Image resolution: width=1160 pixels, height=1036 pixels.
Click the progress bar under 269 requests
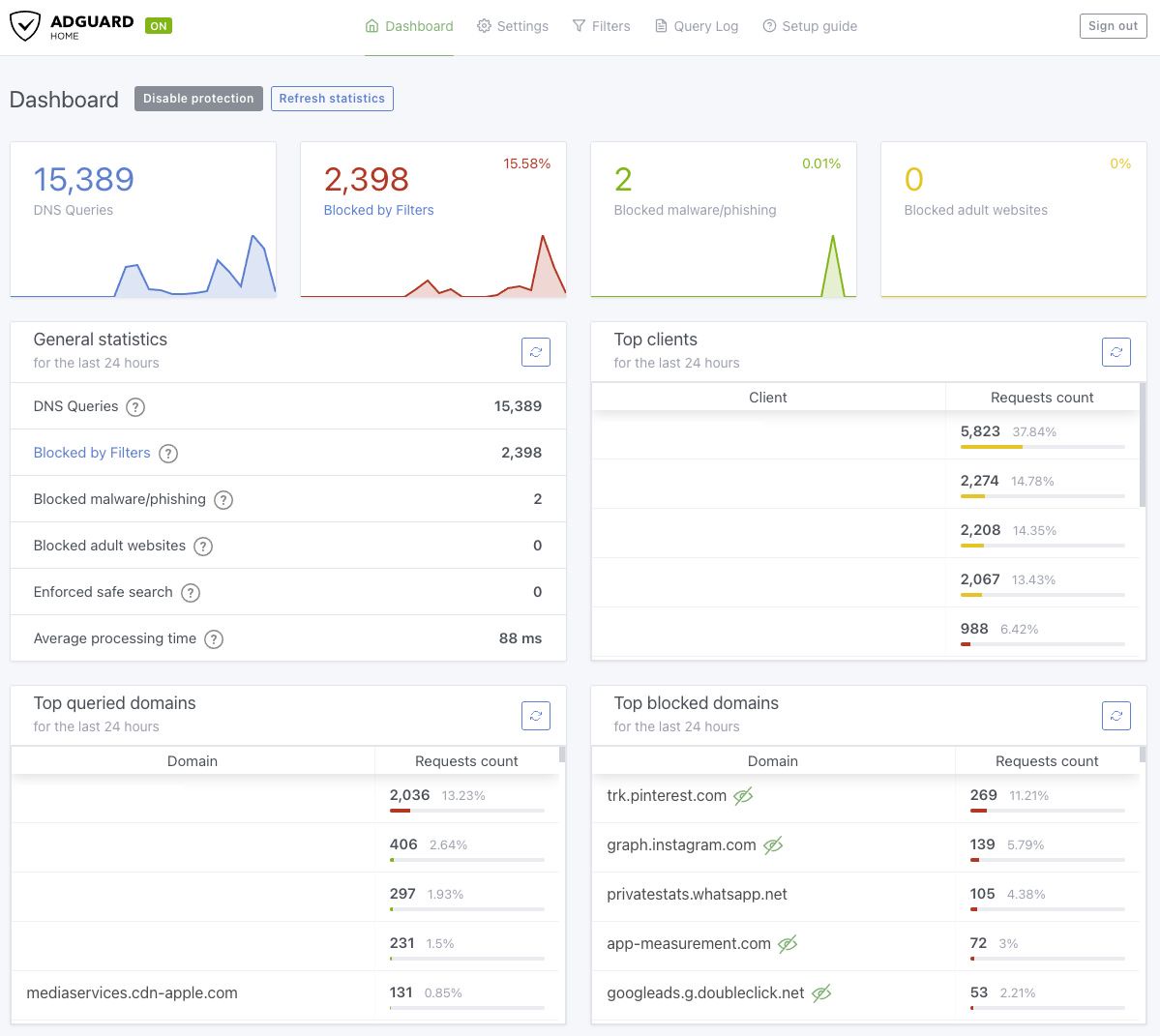click(x=1048, y=811)
